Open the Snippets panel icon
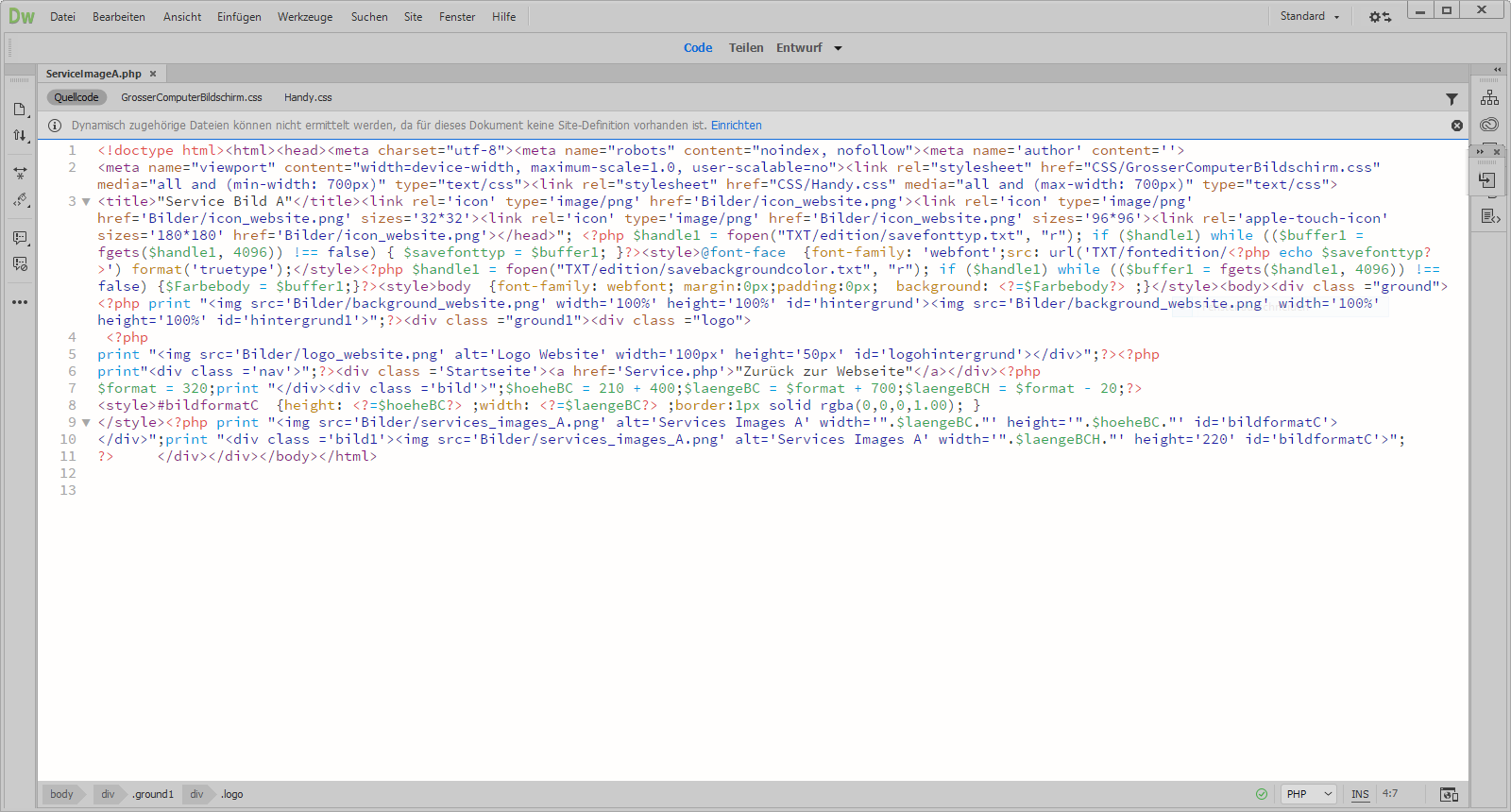The image size is (1511, 812). click(1490, 217)
